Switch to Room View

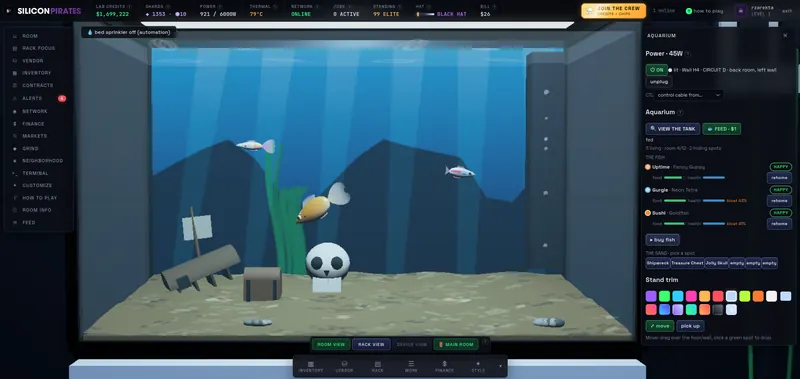(x=331, y=344)
